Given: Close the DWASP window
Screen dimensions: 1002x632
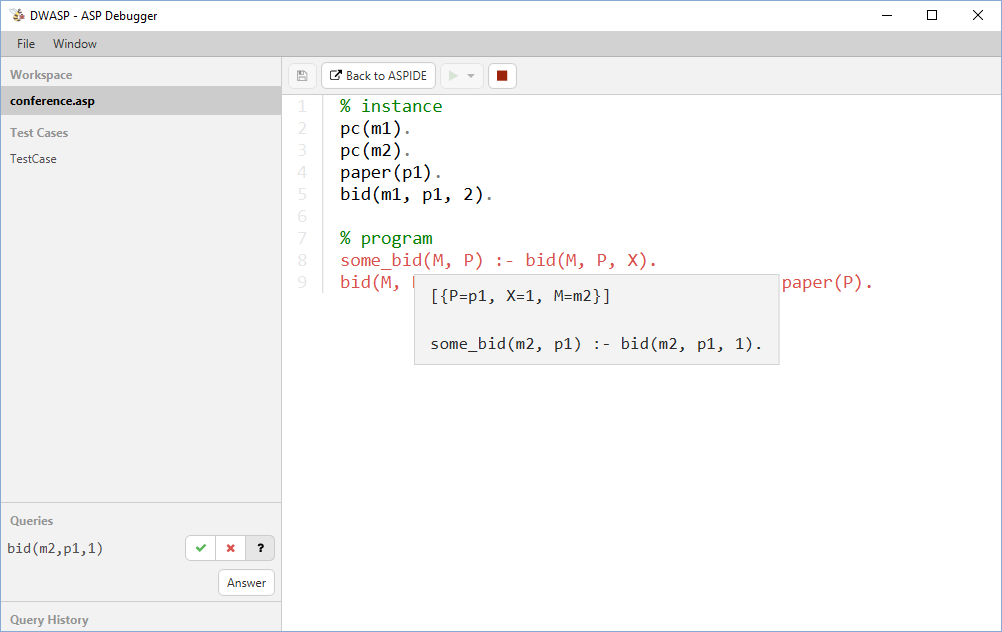Looking at the screenshot, I should [978, 15].
